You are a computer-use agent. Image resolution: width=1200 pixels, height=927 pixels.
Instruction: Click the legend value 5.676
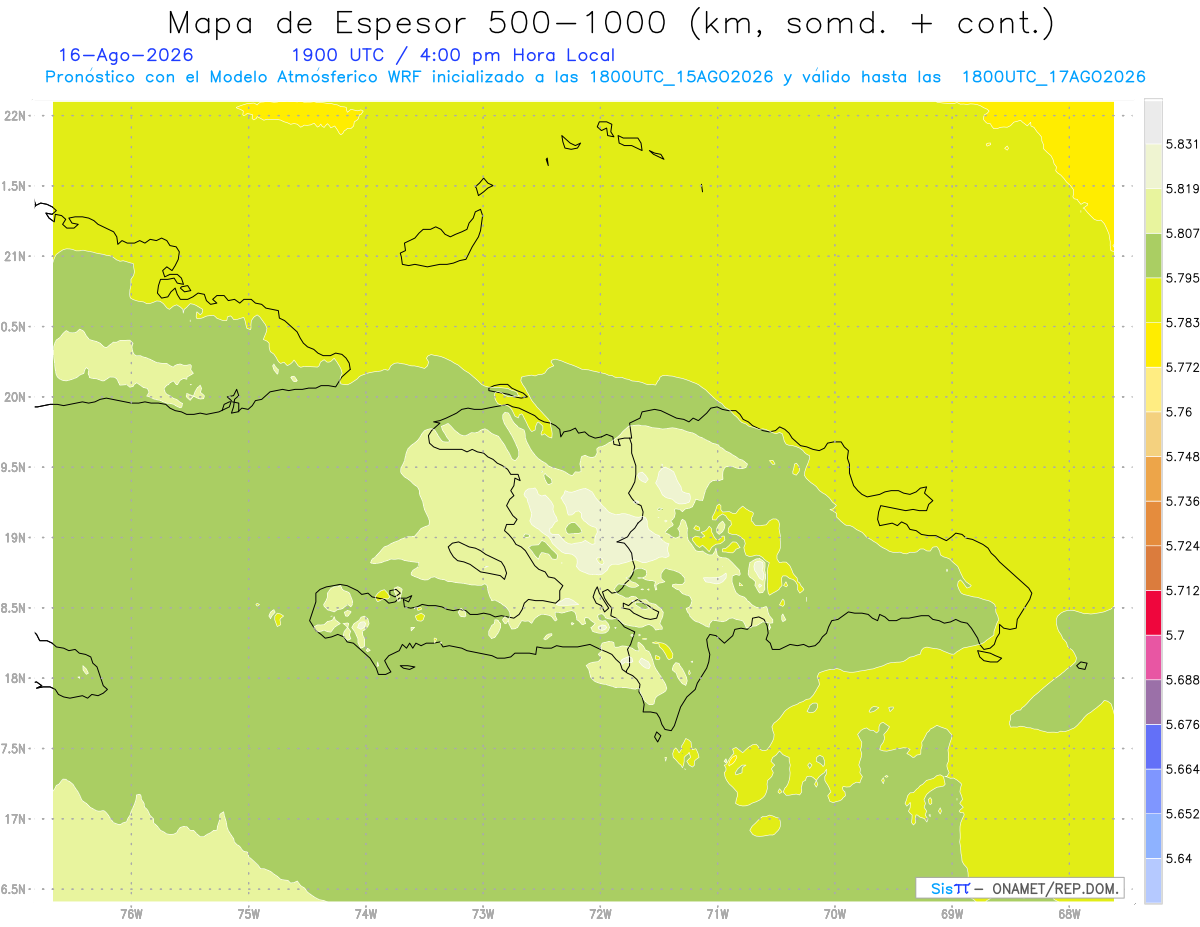[x=1182, y=725]
